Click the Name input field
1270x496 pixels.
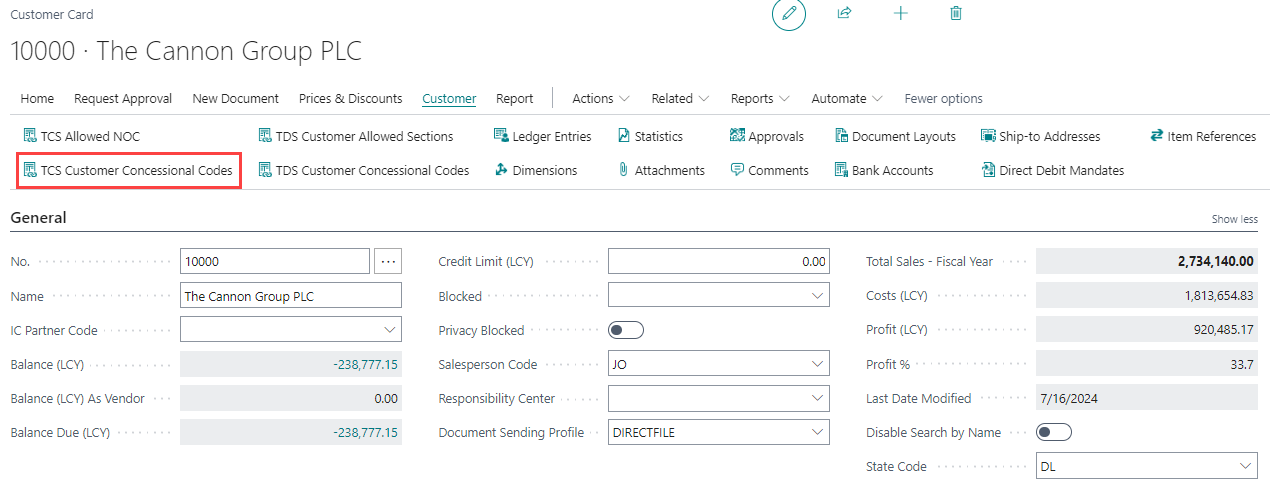coord(290,296)
